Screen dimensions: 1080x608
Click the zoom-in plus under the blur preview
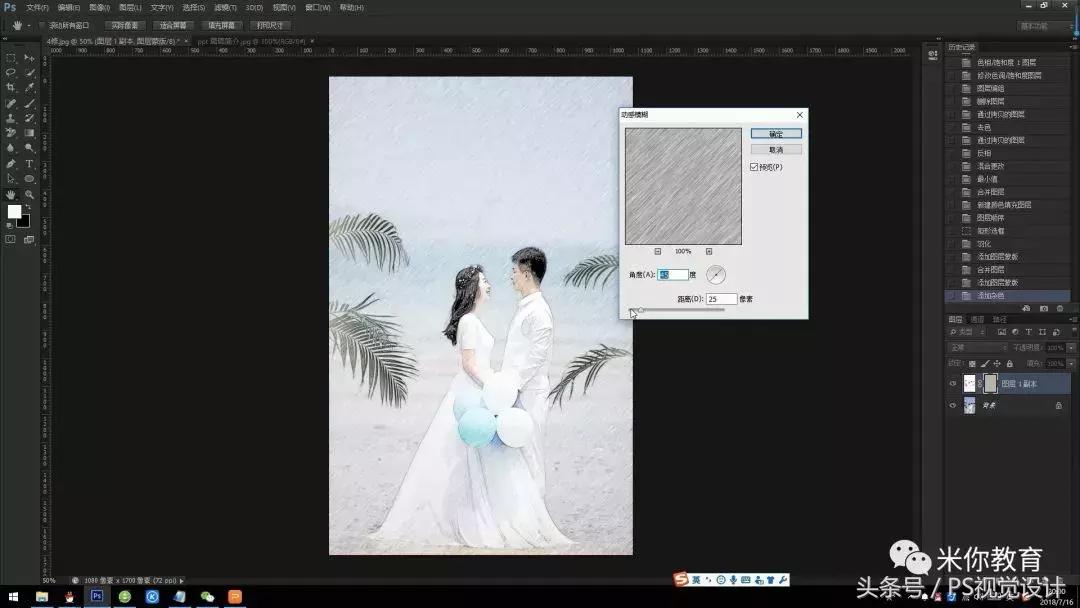coord(709,251)
